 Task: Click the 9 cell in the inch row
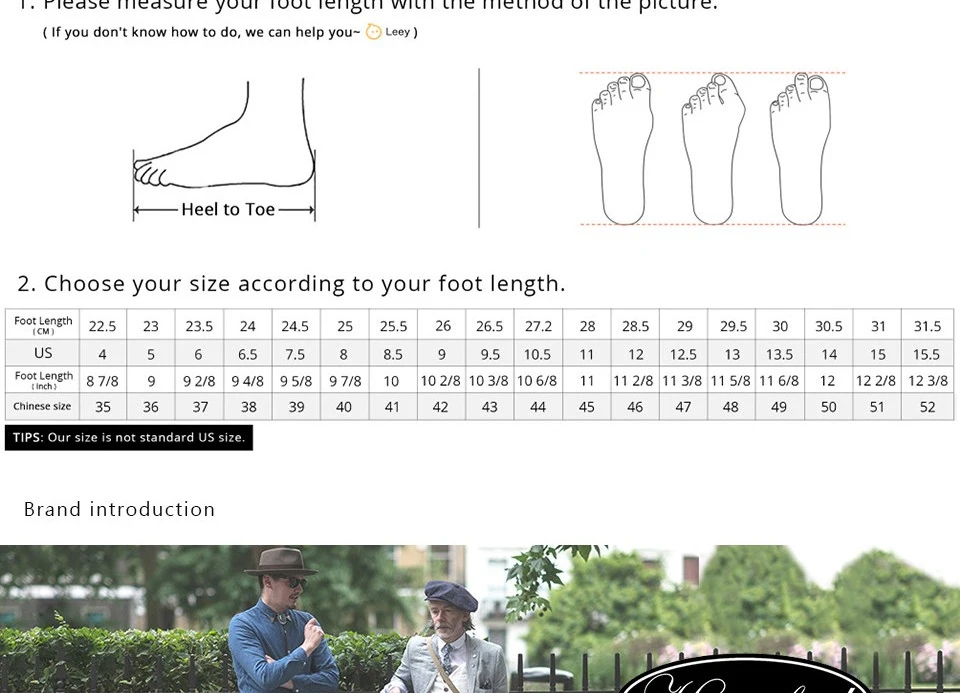pos(151,381)
